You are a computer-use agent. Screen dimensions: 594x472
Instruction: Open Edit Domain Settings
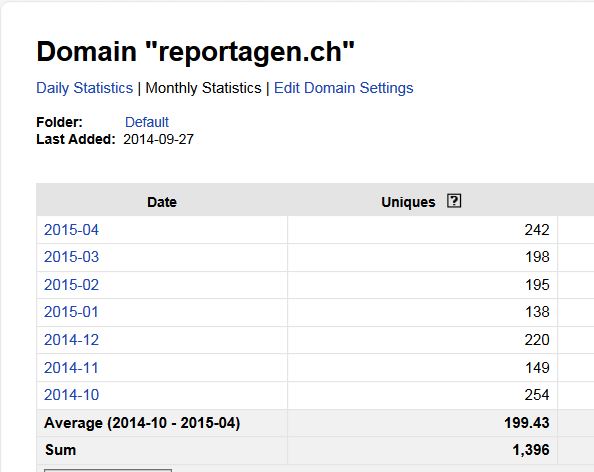click(x=344, y=88)
